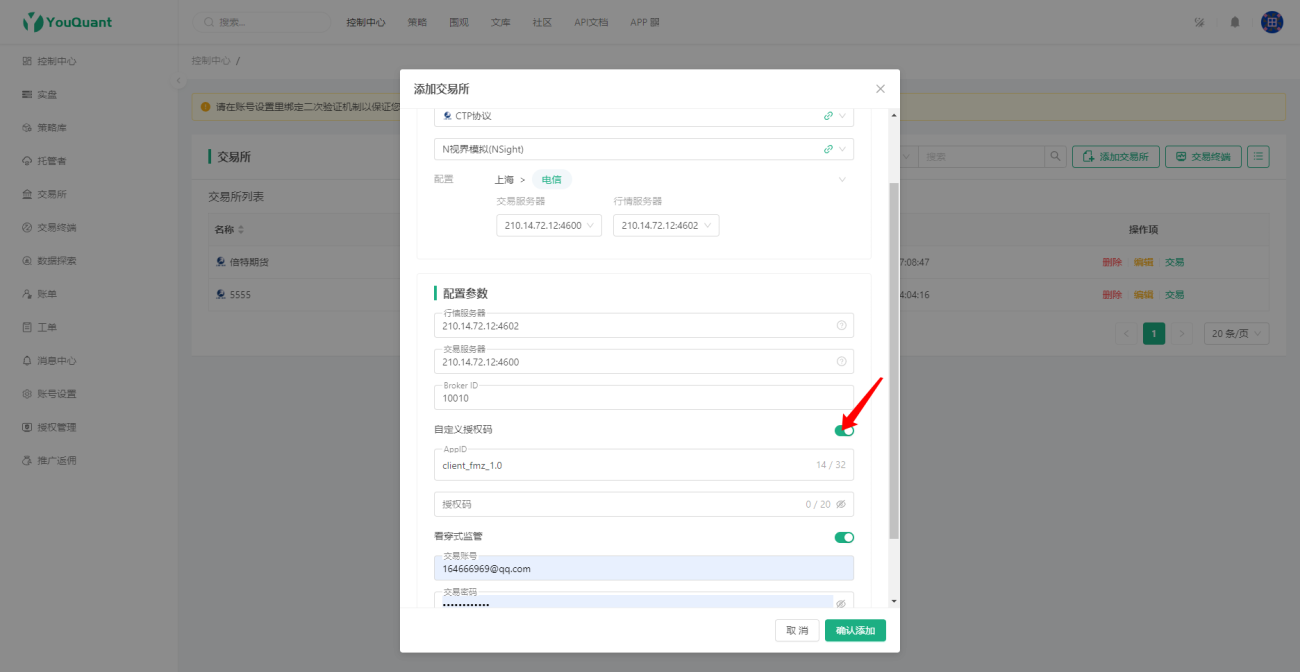
Task: Open 托管者 in the sidebar
Action: point(45,161)
